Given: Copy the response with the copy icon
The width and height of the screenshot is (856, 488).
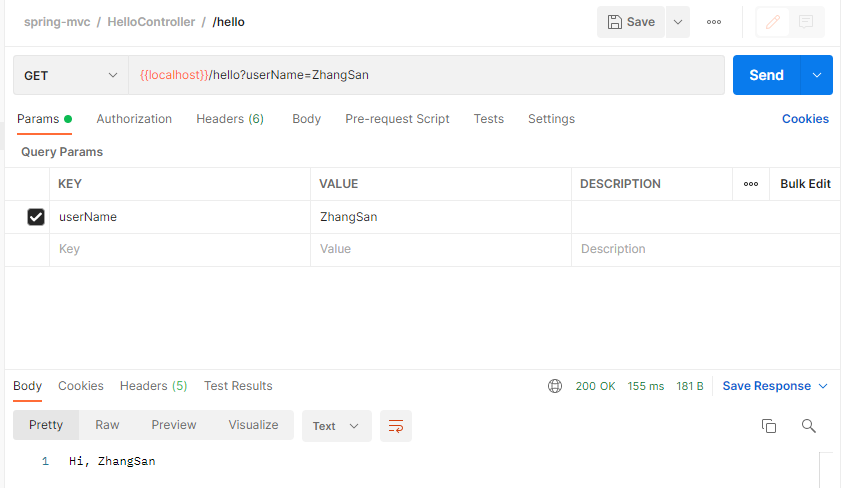Looking at the screenshot, I should tap(769, 426).
